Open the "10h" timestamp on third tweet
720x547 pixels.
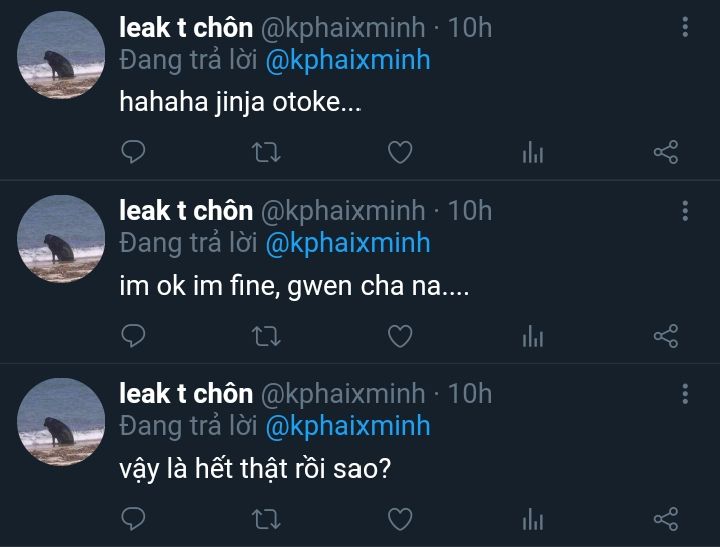coord(470,393)
